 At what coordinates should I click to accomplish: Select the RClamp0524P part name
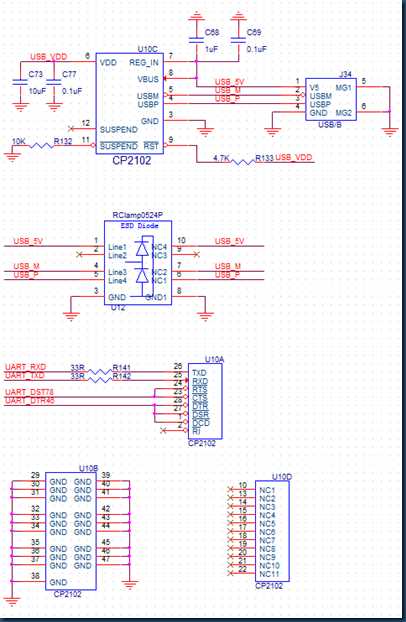(x=138, y=215)
